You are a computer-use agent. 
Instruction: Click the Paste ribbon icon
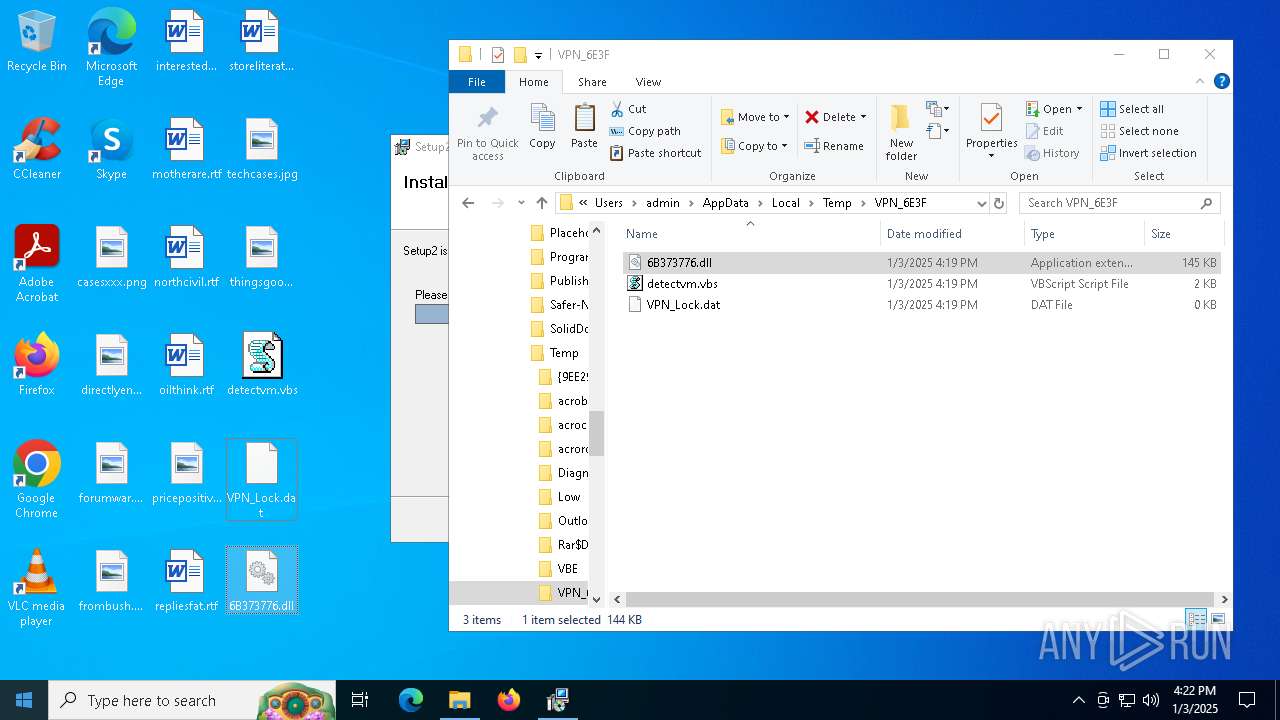tap(584, 126)
